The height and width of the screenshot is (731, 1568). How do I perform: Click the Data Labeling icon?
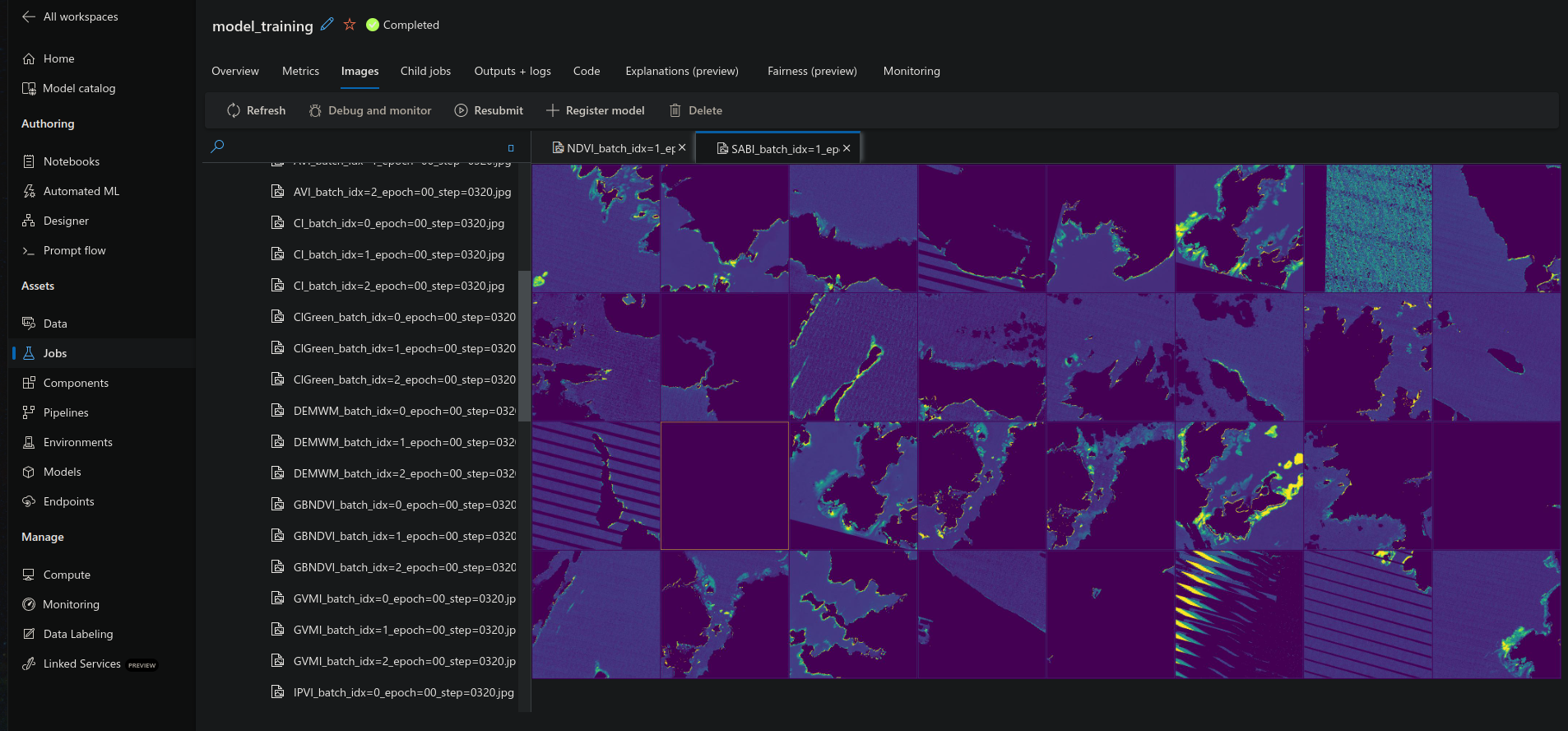tap(29, 634)
